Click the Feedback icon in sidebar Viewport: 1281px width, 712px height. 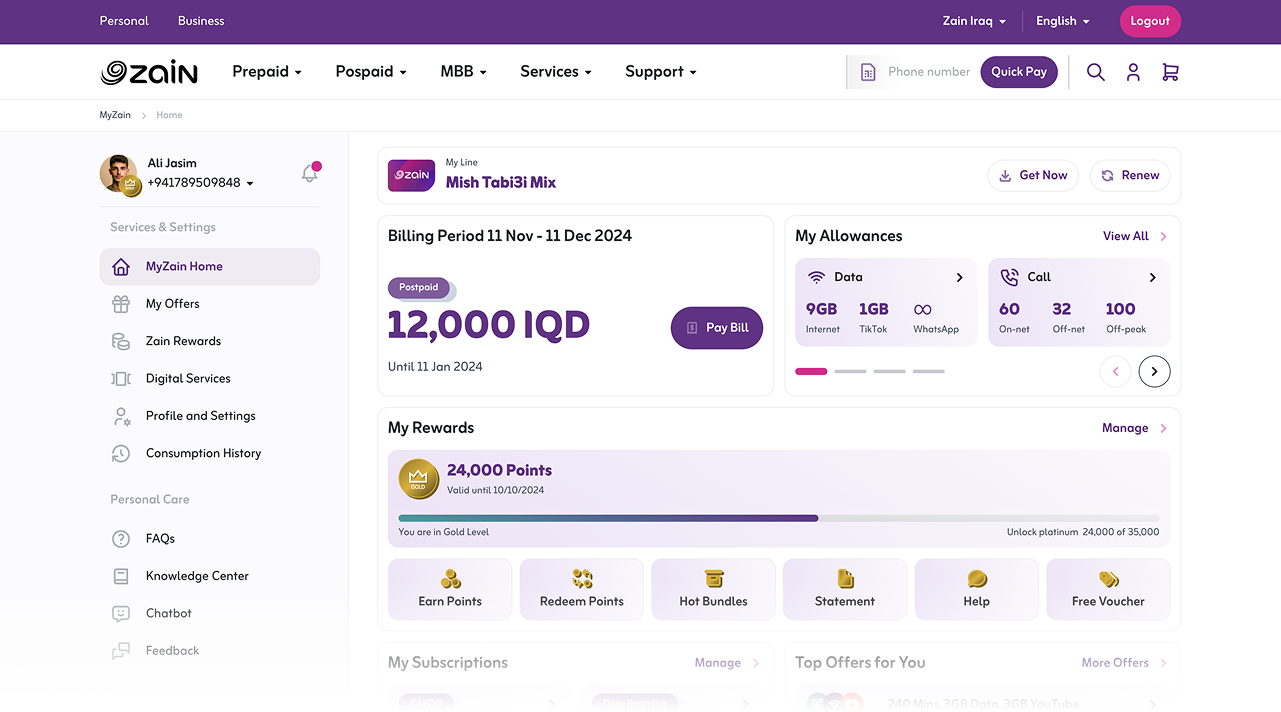pyautogui.click(x=121, y=651)
